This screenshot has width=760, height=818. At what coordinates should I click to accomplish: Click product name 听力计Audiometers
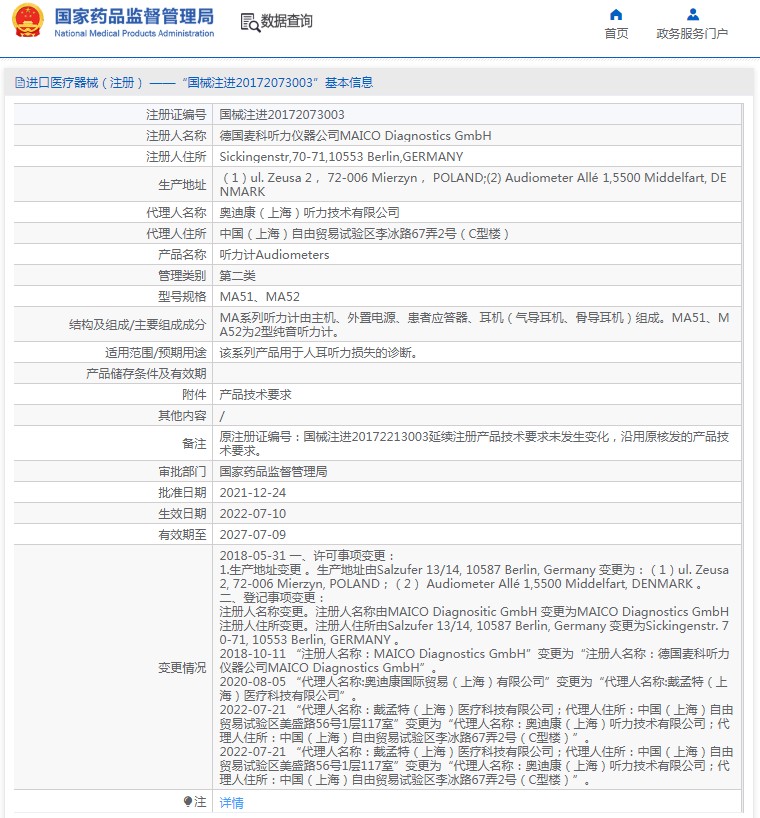click(x=274, y=255)
